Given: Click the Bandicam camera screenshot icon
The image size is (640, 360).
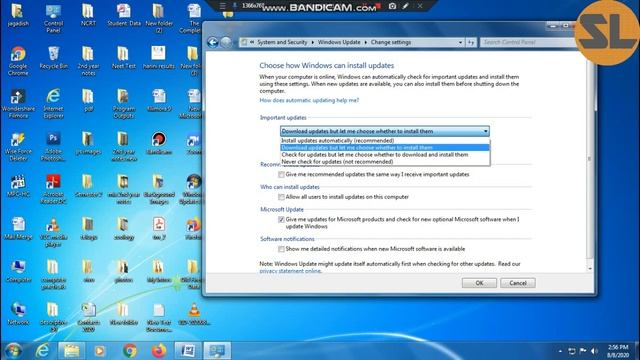Looking at the screenshot, I should pyautogui.click(x=392, y=6).
